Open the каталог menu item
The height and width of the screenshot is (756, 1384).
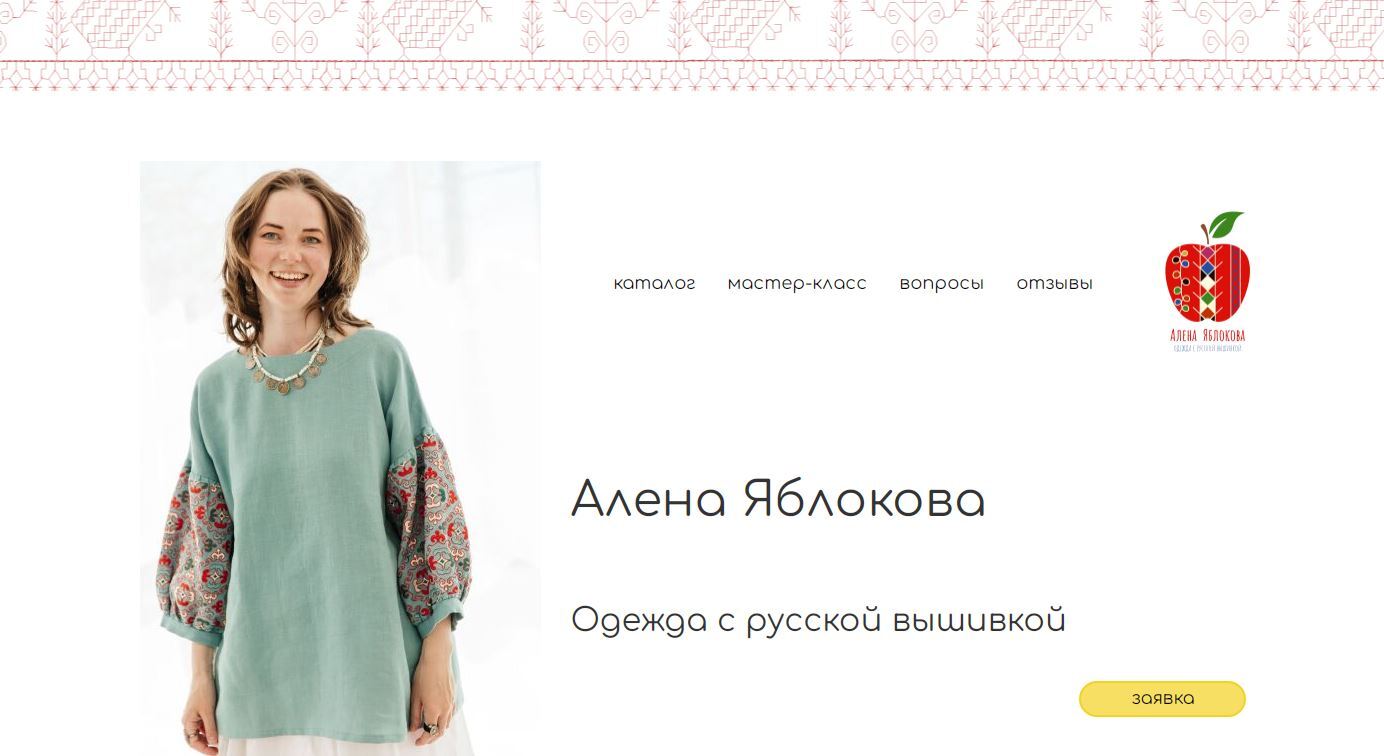pyautogui.click(x=654, y=284)
